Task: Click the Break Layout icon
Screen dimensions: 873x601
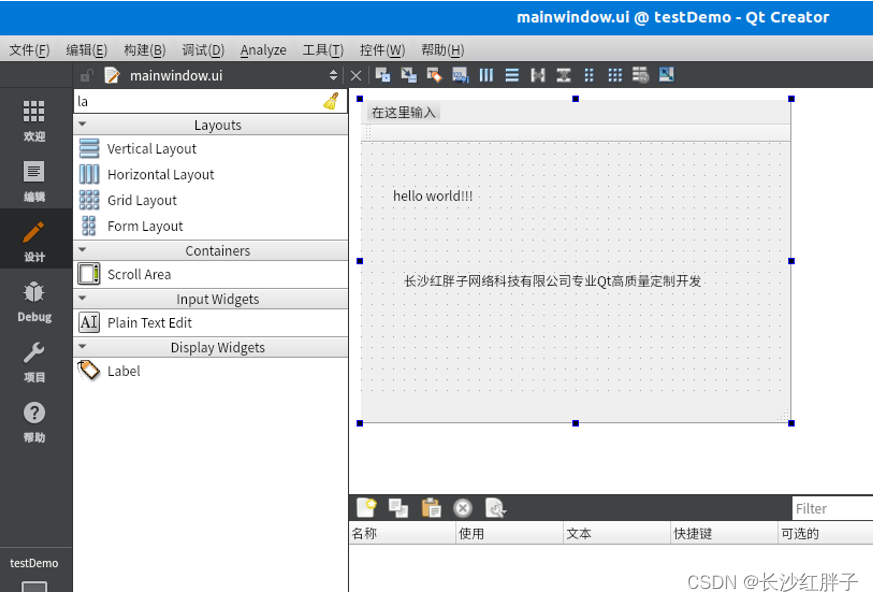Action: click(640, 75)
